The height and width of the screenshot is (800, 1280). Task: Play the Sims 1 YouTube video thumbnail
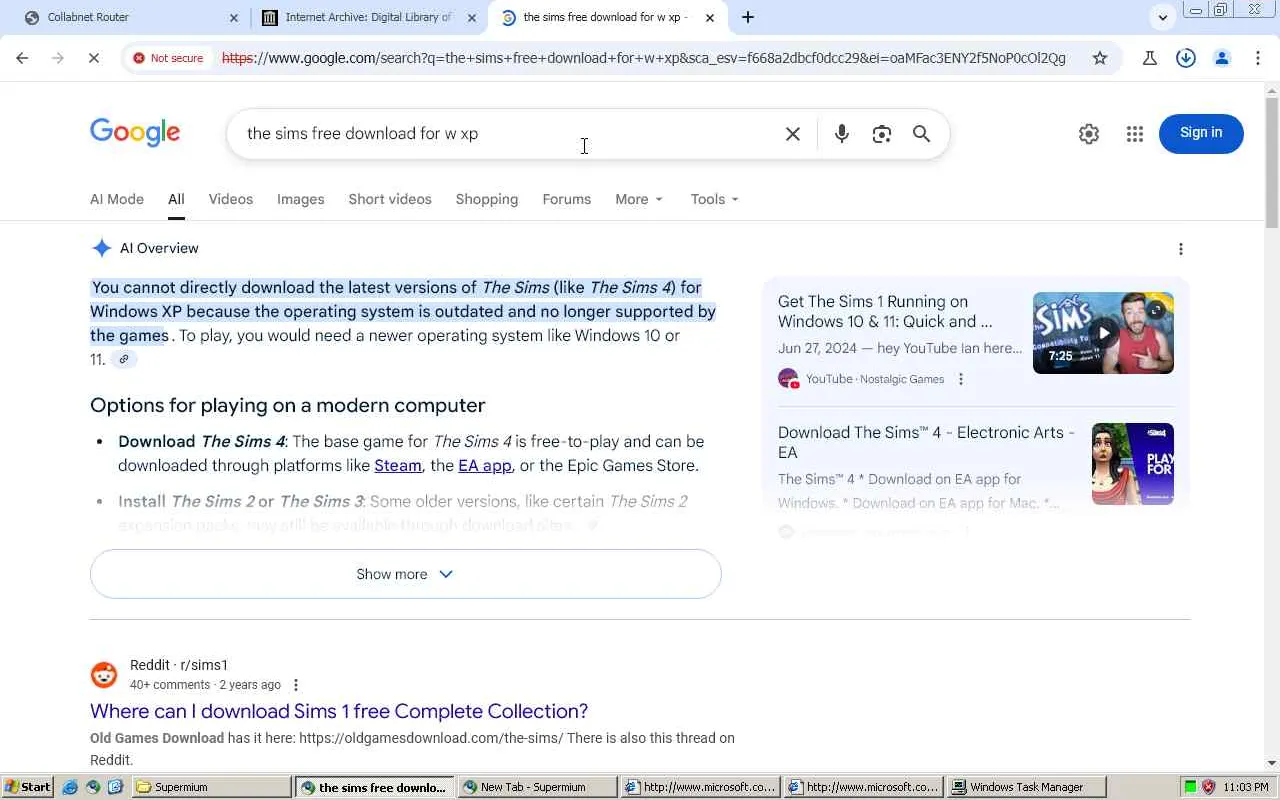[x=1103, y=333]
